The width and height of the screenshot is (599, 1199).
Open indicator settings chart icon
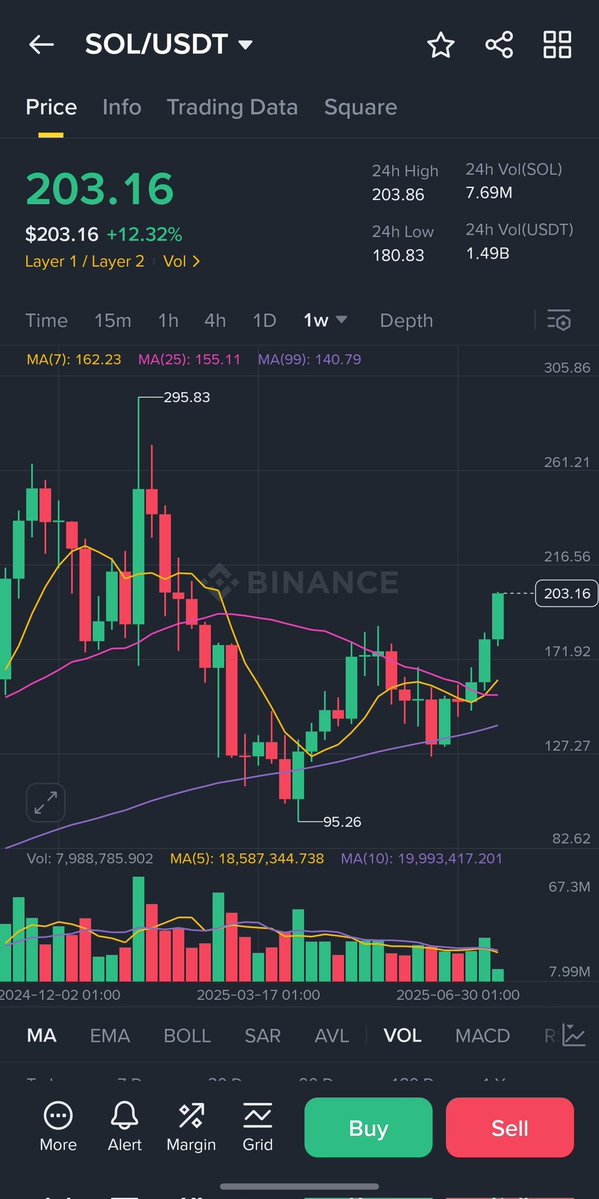(x=574, y=1035)
